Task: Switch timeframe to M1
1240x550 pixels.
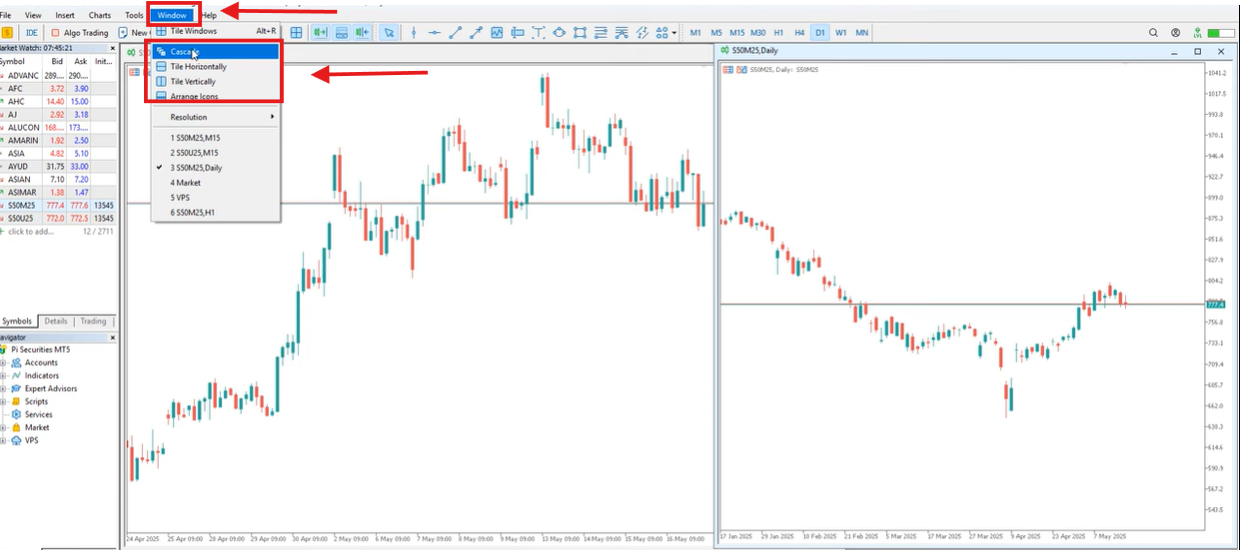Action: [695, 32]
